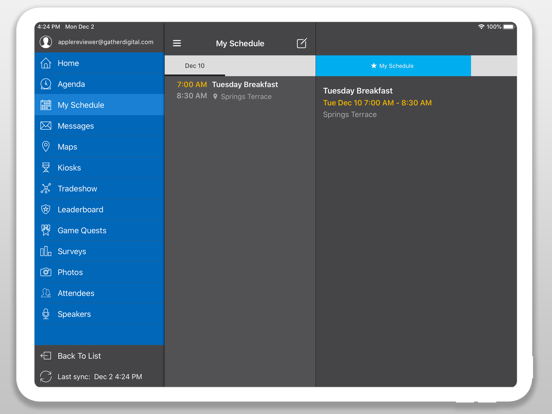552x414 pixels.
Task: Open the Maps pin icon
Action: pos(46,146)
